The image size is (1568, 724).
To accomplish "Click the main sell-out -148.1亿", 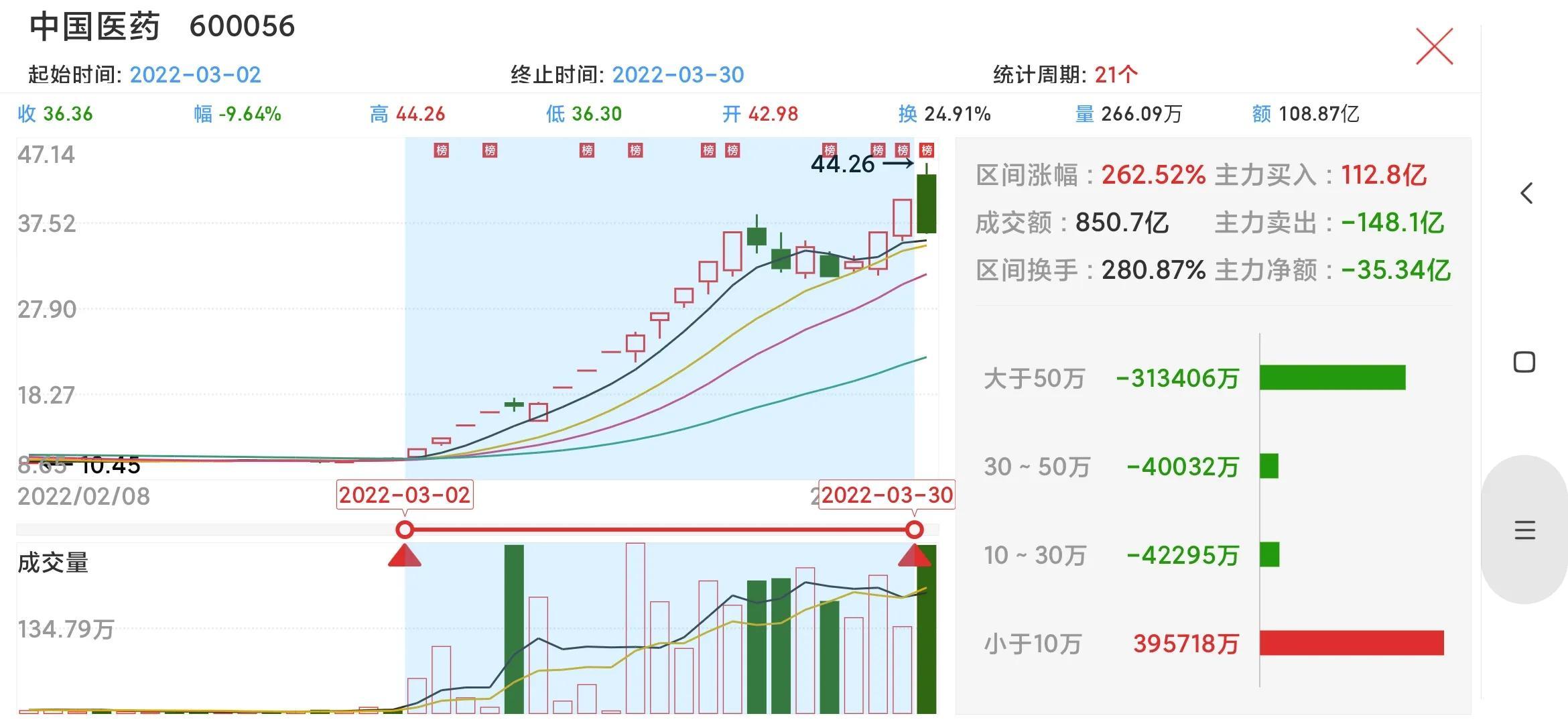I will click(1392, 223).
